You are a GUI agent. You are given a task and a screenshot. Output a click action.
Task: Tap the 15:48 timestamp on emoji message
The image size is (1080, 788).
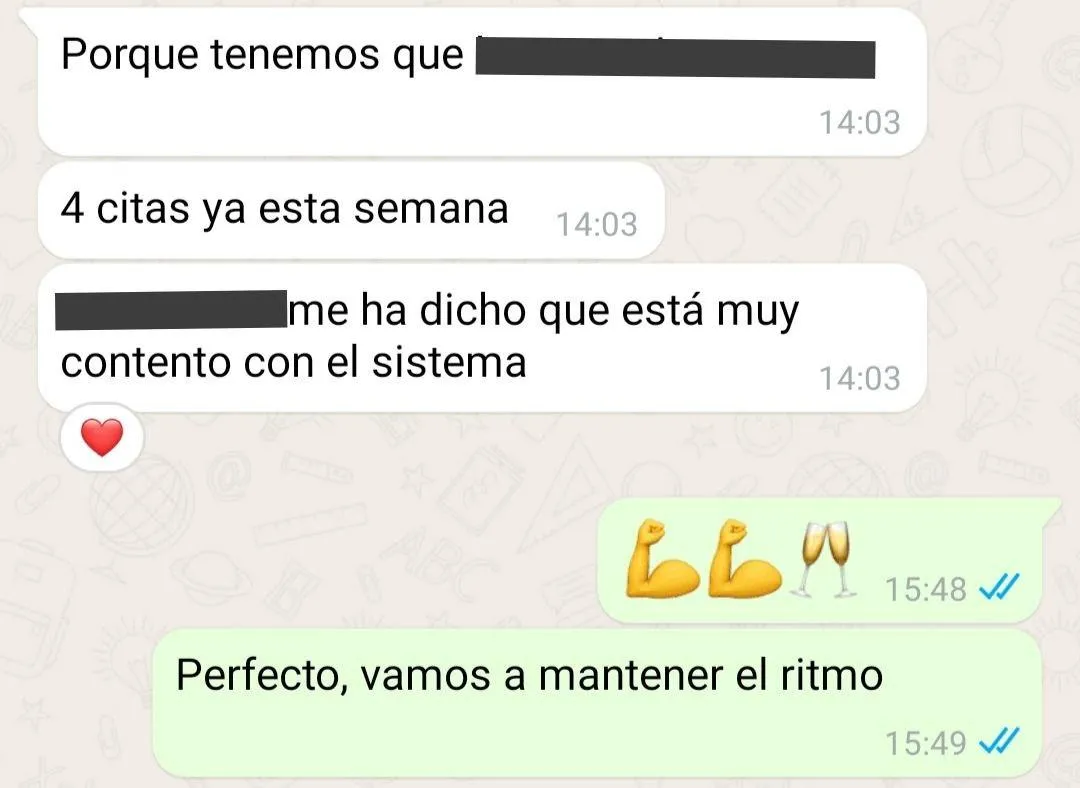coord(926,589)
